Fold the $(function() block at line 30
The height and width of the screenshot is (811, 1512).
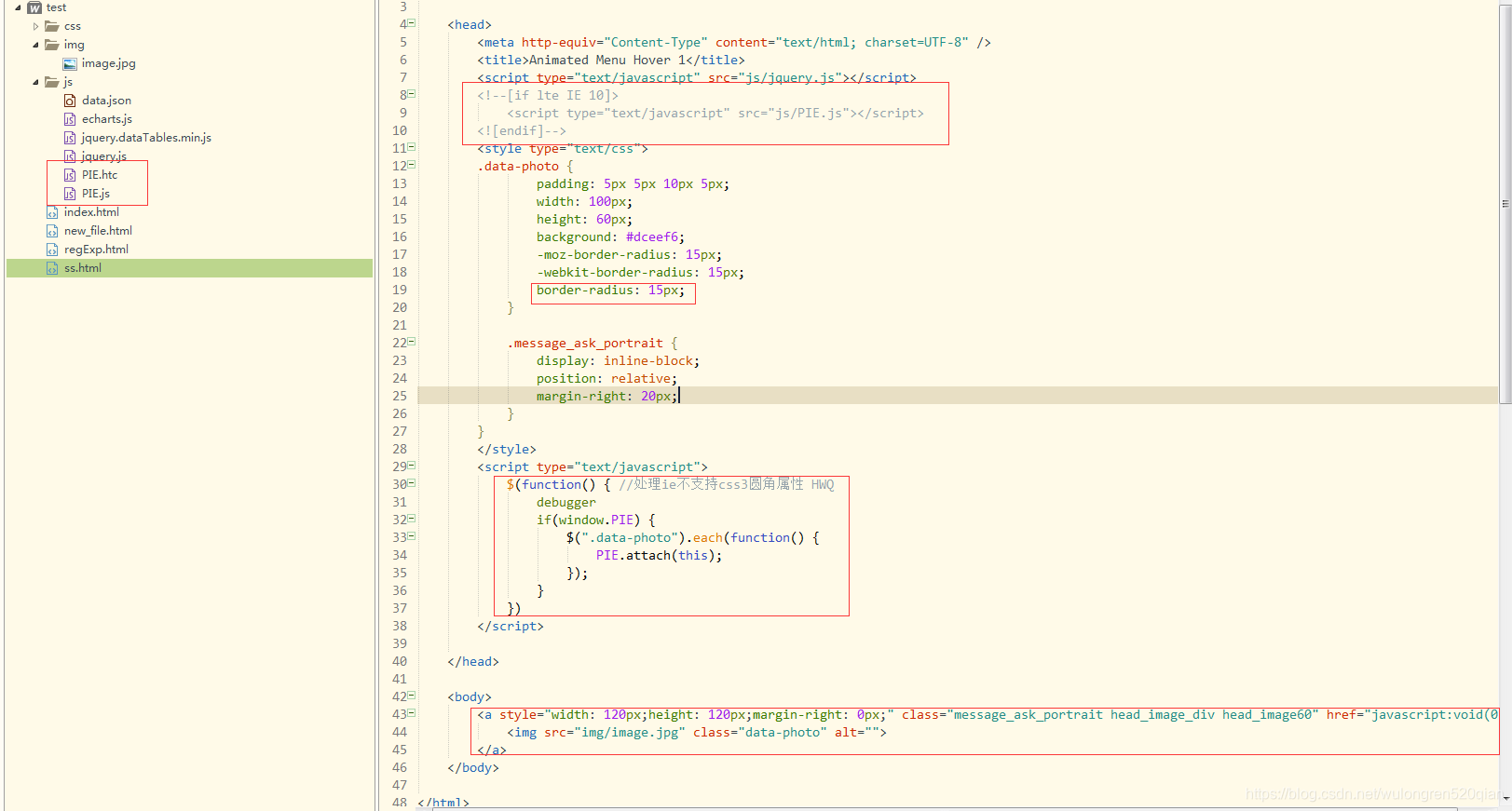click(x=412, y=483)
